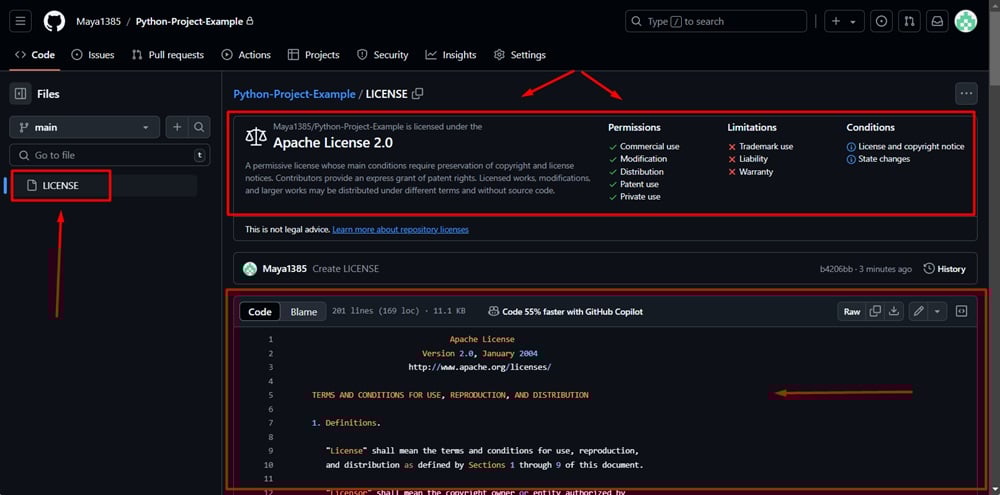Click 'License and copyright notice' condition

pos(911,146)
